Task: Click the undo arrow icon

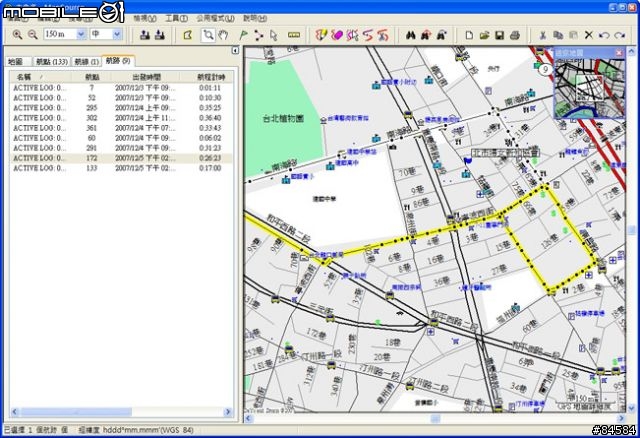Action: point(604,35)
